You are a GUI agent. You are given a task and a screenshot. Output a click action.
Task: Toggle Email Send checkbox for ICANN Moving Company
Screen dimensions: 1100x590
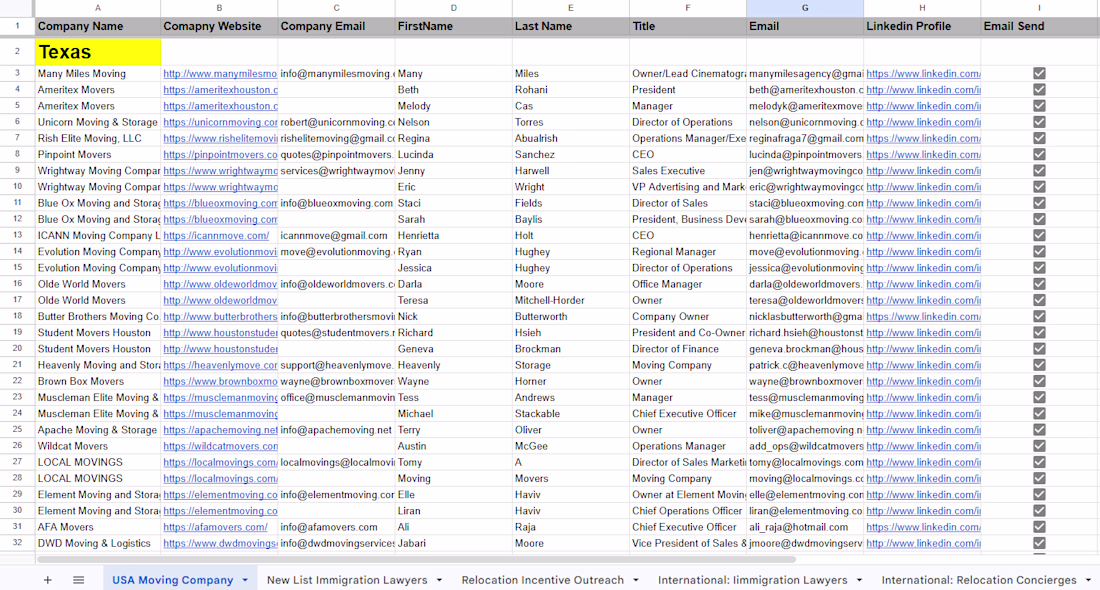point(1039,236)
